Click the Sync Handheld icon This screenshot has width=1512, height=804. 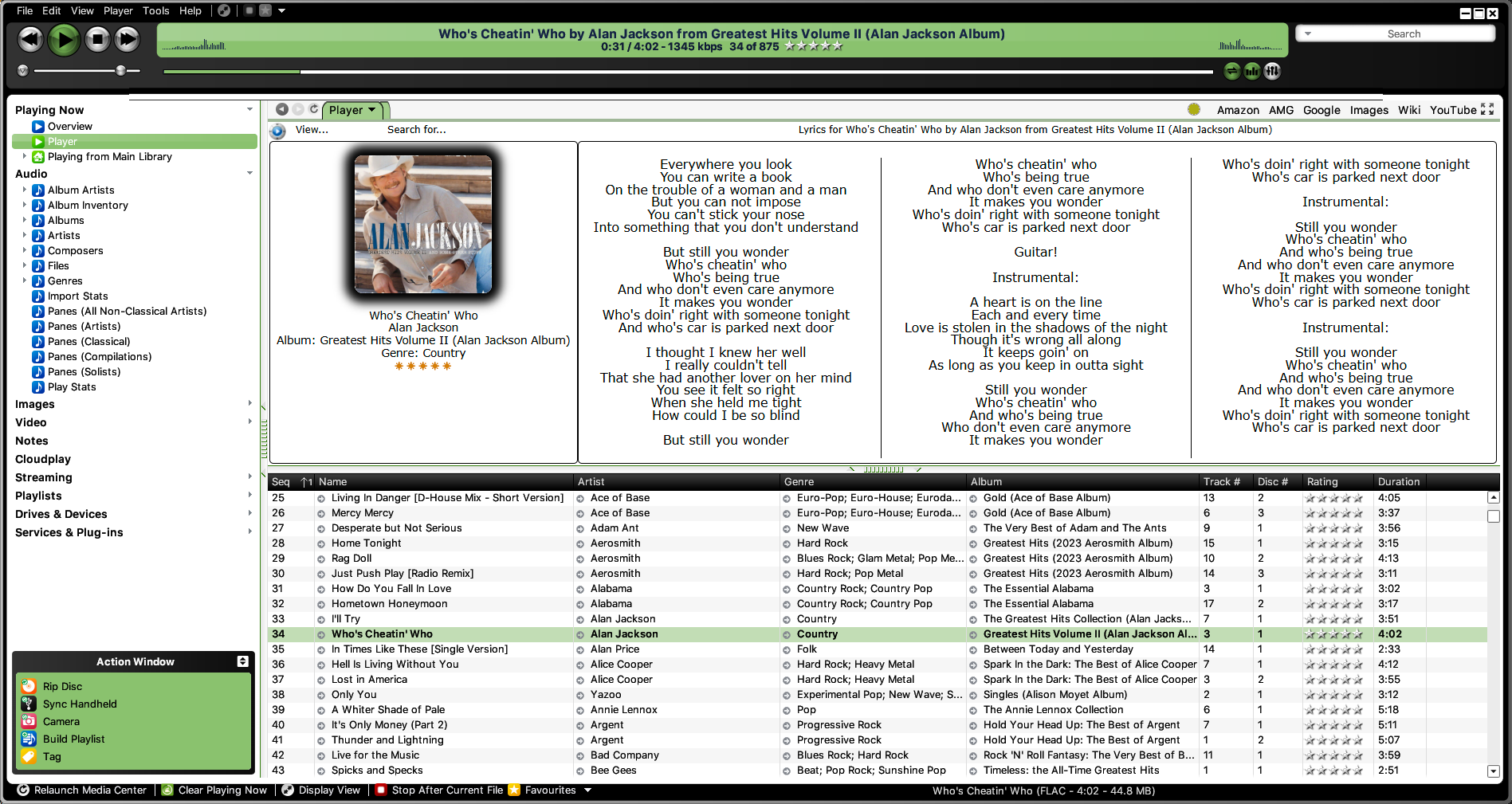pyautogui.click(x=29, y=704)
